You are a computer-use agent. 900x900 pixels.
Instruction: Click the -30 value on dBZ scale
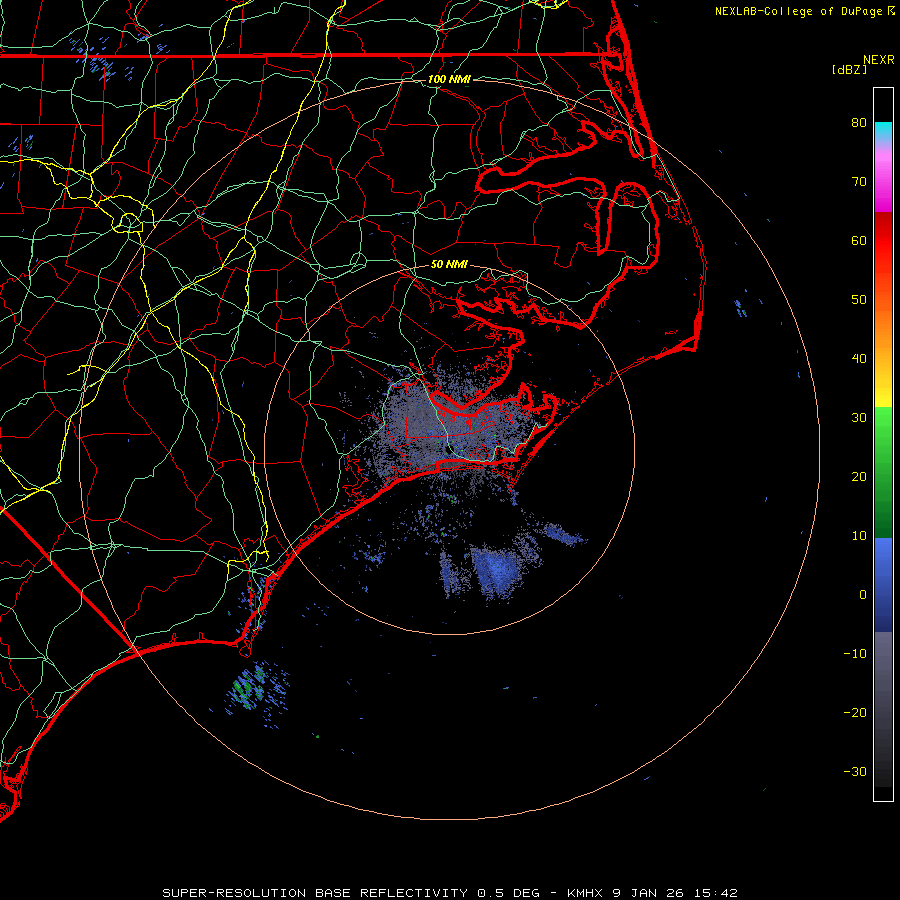point(855,772)
